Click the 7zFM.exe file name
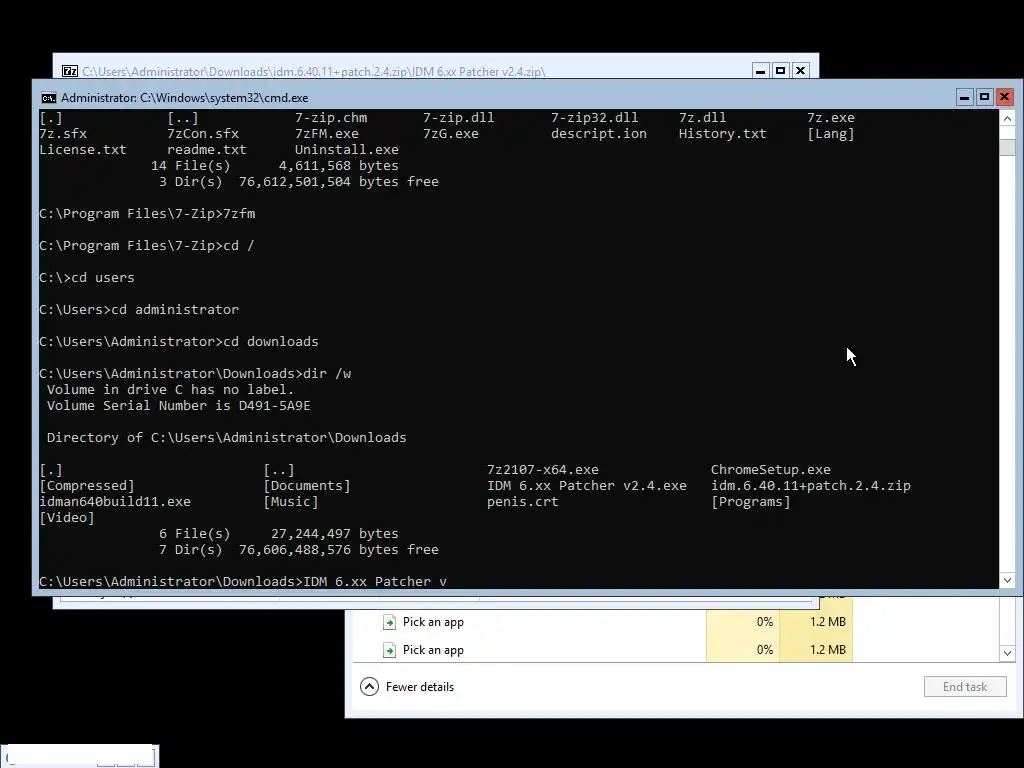This screenshot has width=1024, height=768. click(327, 134)
